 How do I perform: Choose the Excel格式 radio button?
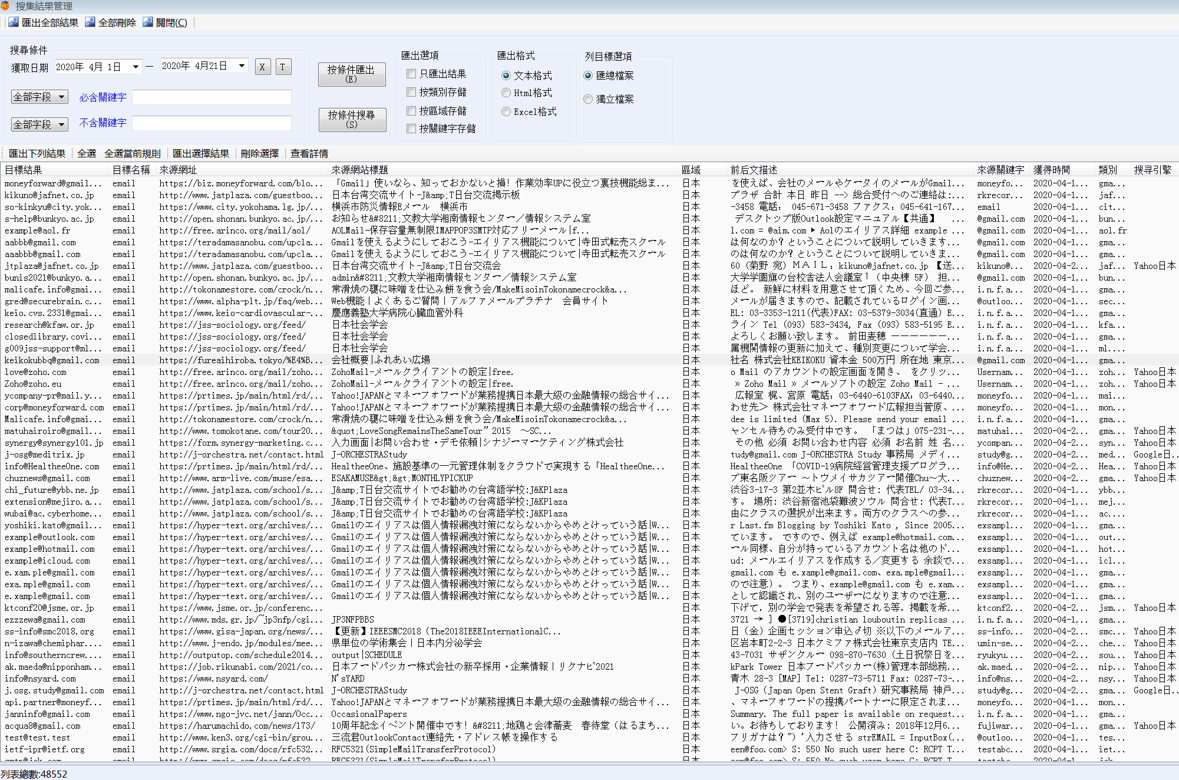pyautogui.click(x=506, y=112)
